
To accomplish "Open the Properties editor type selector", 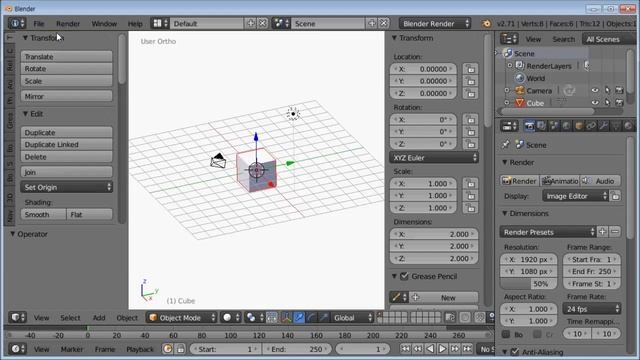I will (509, 126).
